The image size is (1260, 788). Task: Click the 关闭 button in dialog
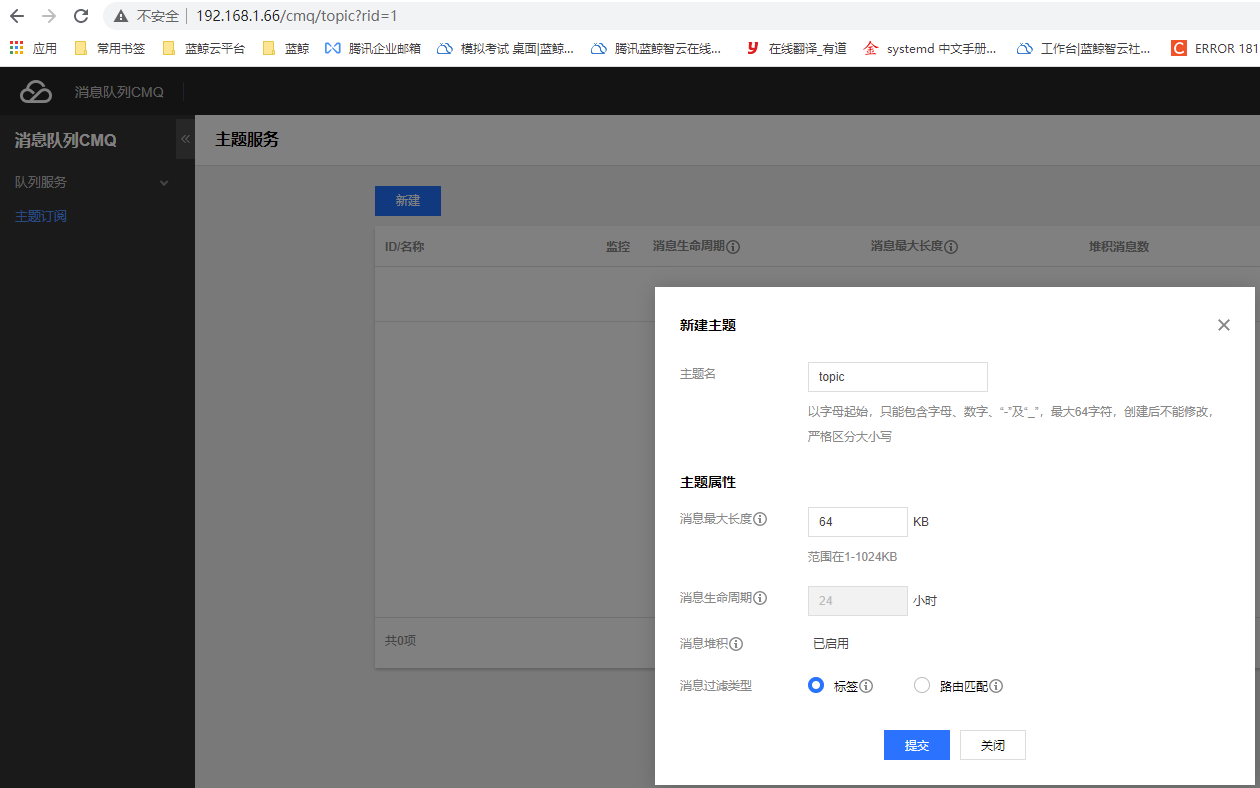pyautogui.click(x=992, y=745)
